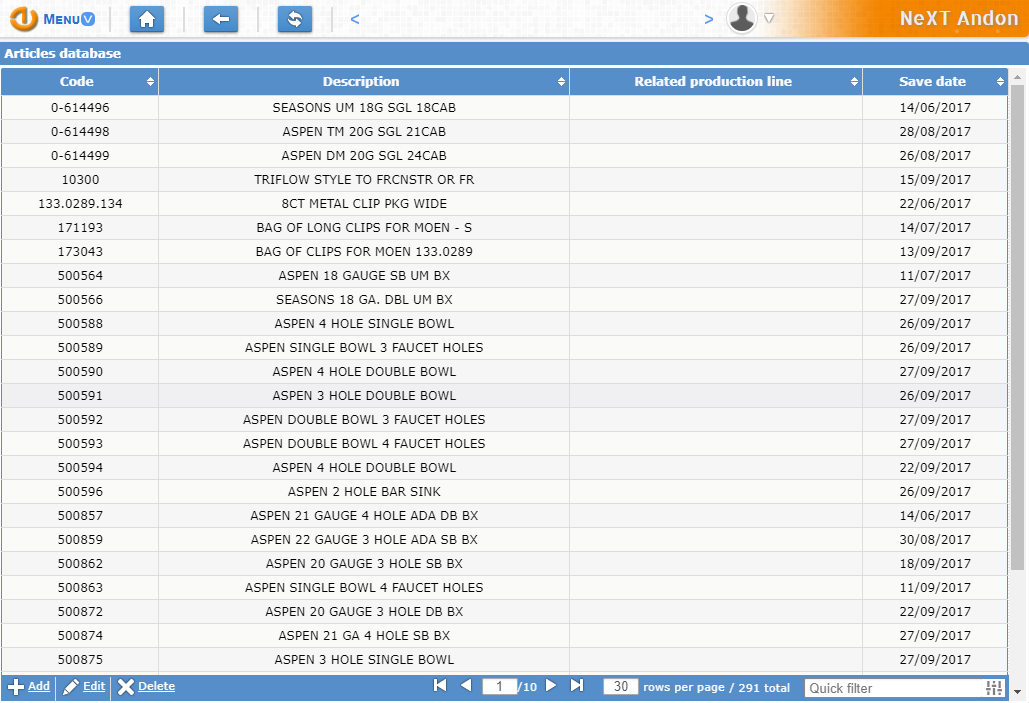Click the NeXT Andon title

click(959, 18)
